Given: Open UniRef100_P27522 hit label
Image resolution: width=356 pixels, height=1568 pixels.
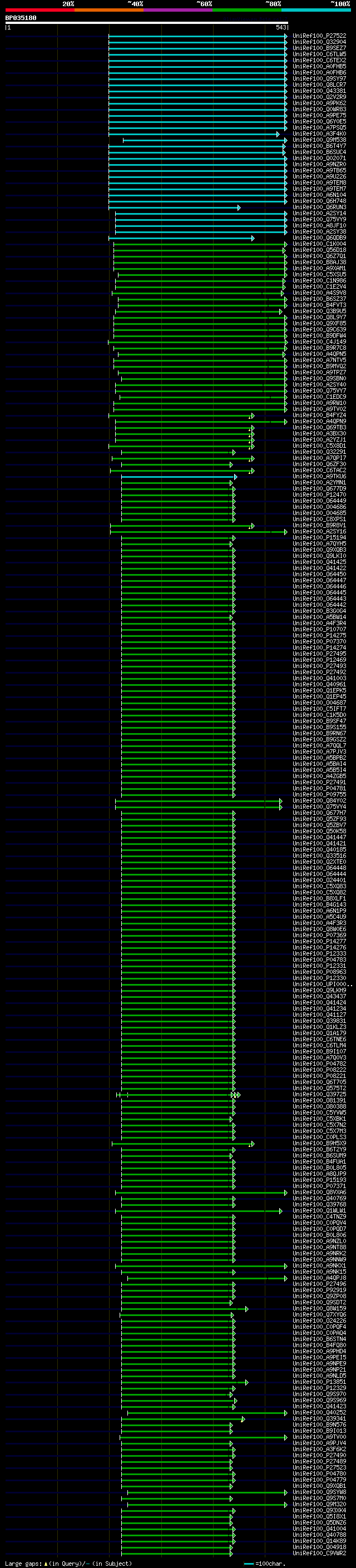Looking at the screenshot, I should (x=319, y=36).
